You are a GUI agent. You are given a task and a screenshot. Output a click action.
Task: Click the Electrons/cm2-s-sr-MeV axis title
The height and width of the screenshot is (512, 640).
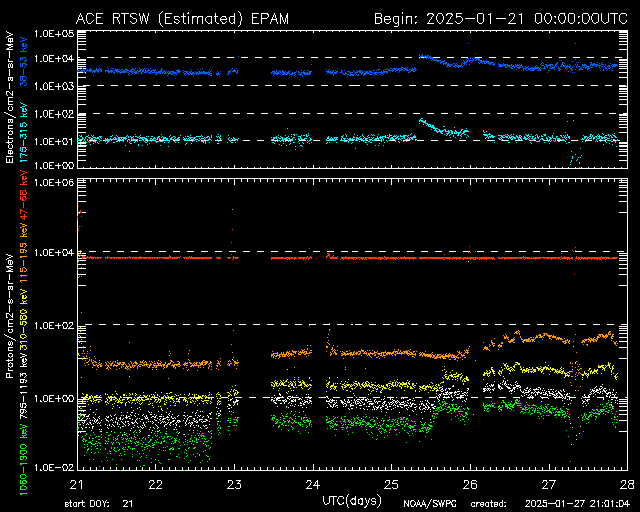[x=10, y=98]
